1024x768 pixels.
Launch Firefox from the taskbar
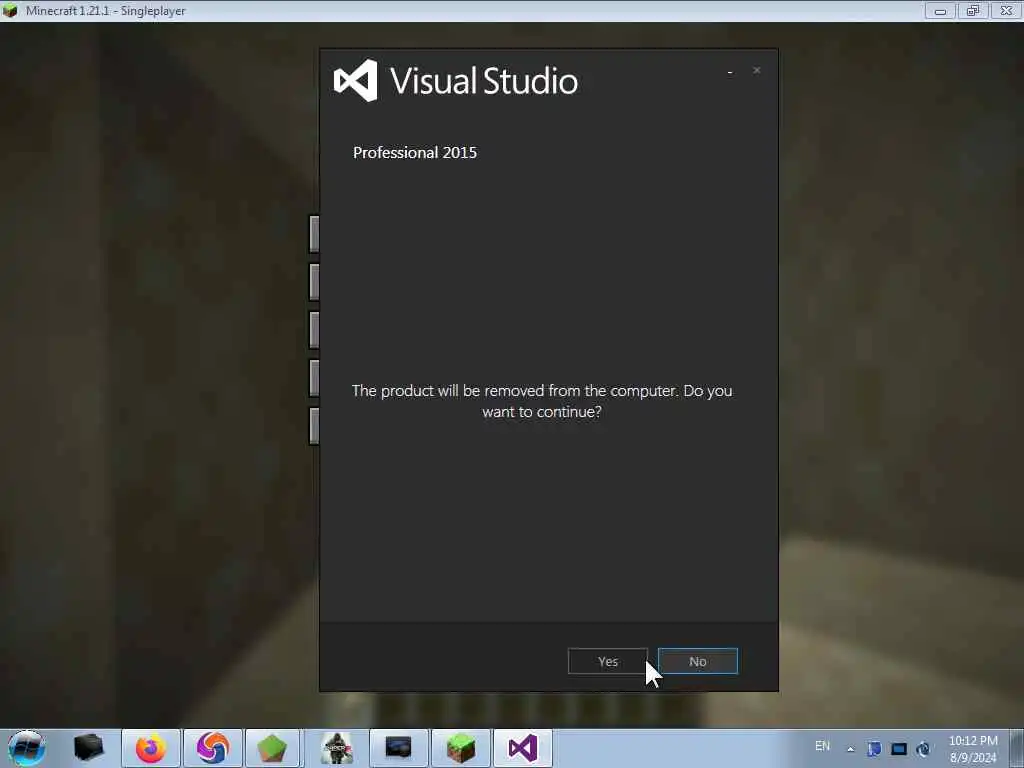(x=151, y=748)
